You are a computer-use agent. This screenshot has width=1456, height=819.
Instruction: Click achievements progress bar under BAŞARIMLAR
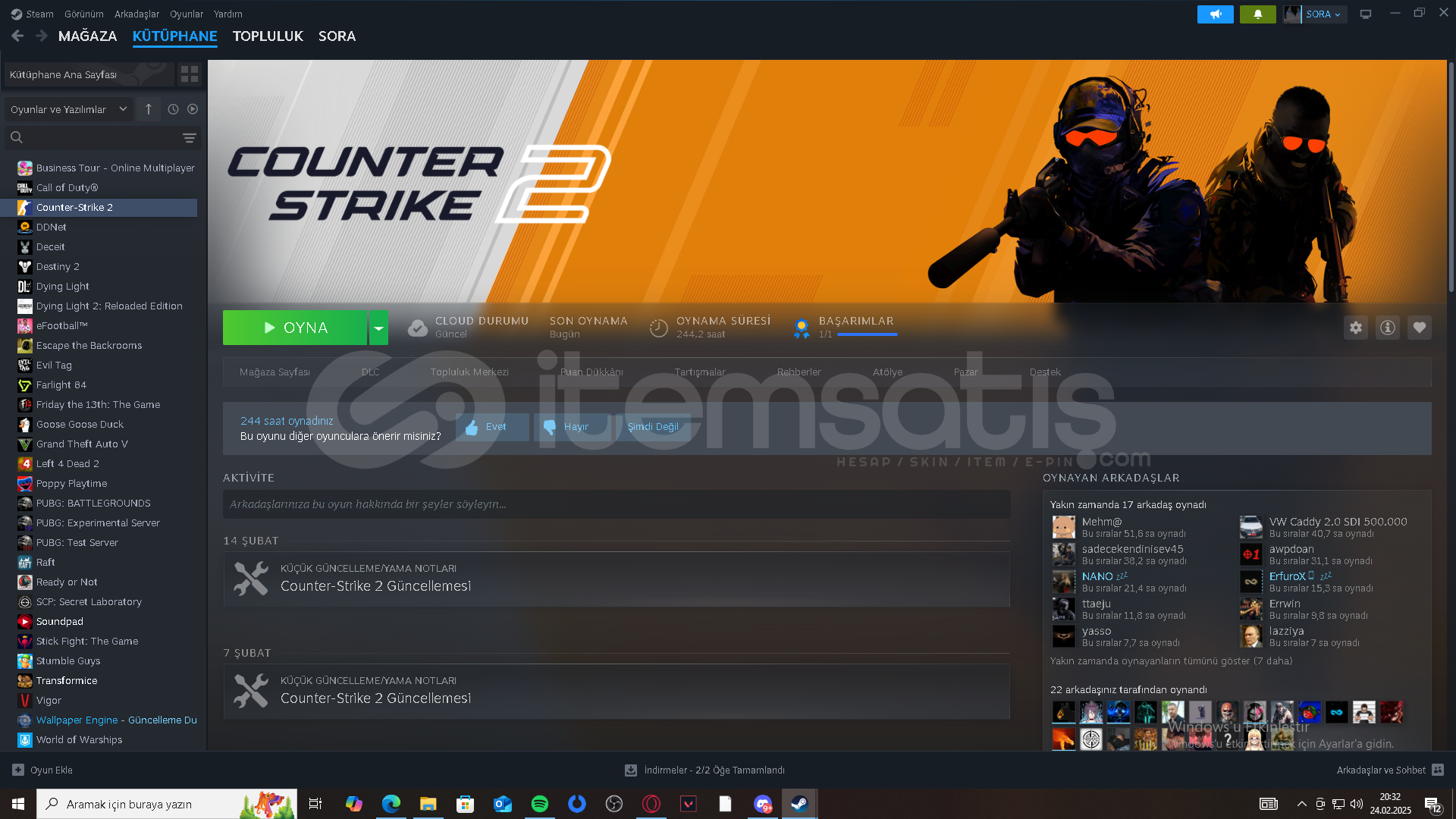867,334
